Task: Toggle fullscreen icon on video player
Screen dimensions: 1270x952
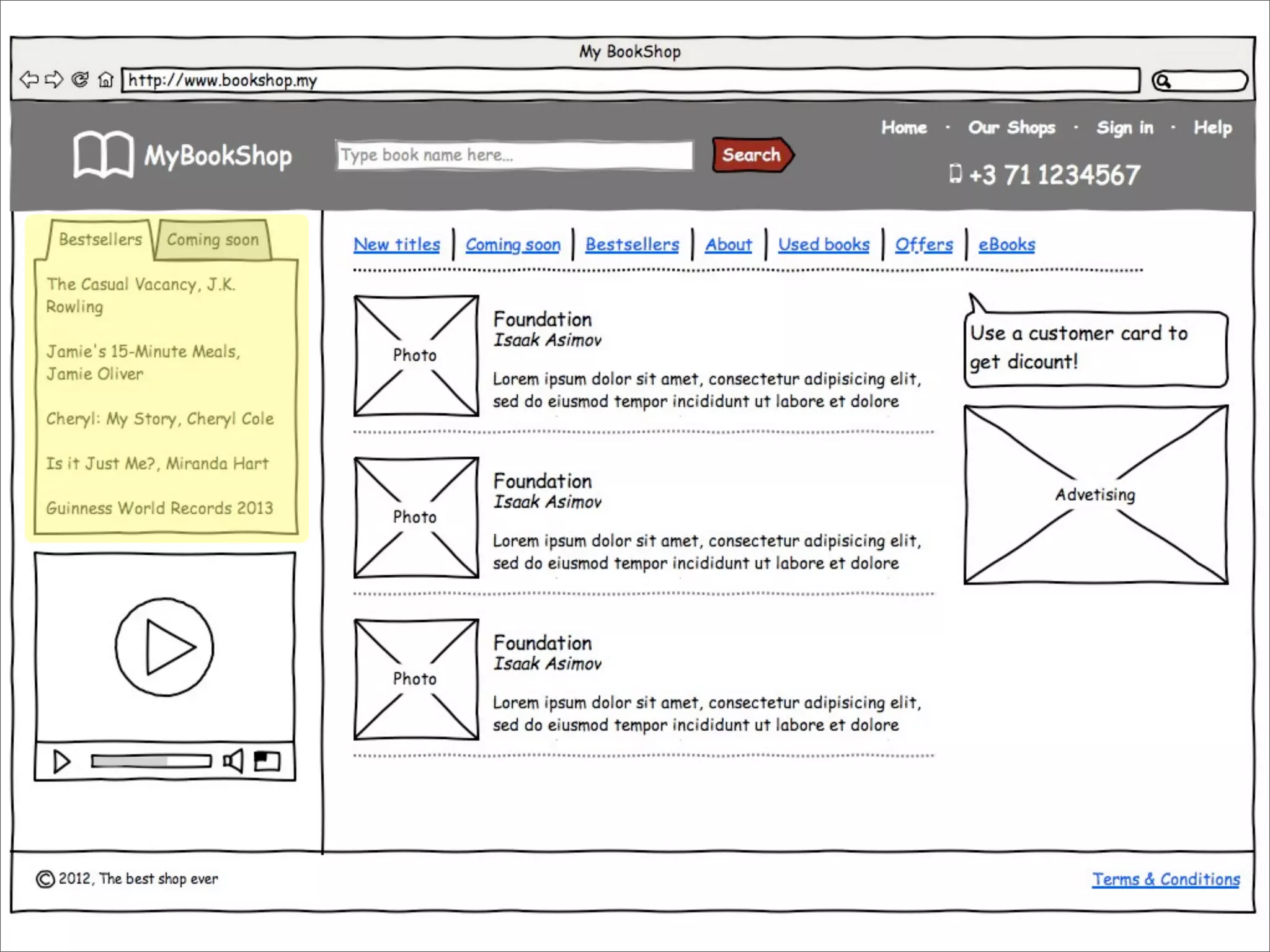Action: [x=267, y=761]
